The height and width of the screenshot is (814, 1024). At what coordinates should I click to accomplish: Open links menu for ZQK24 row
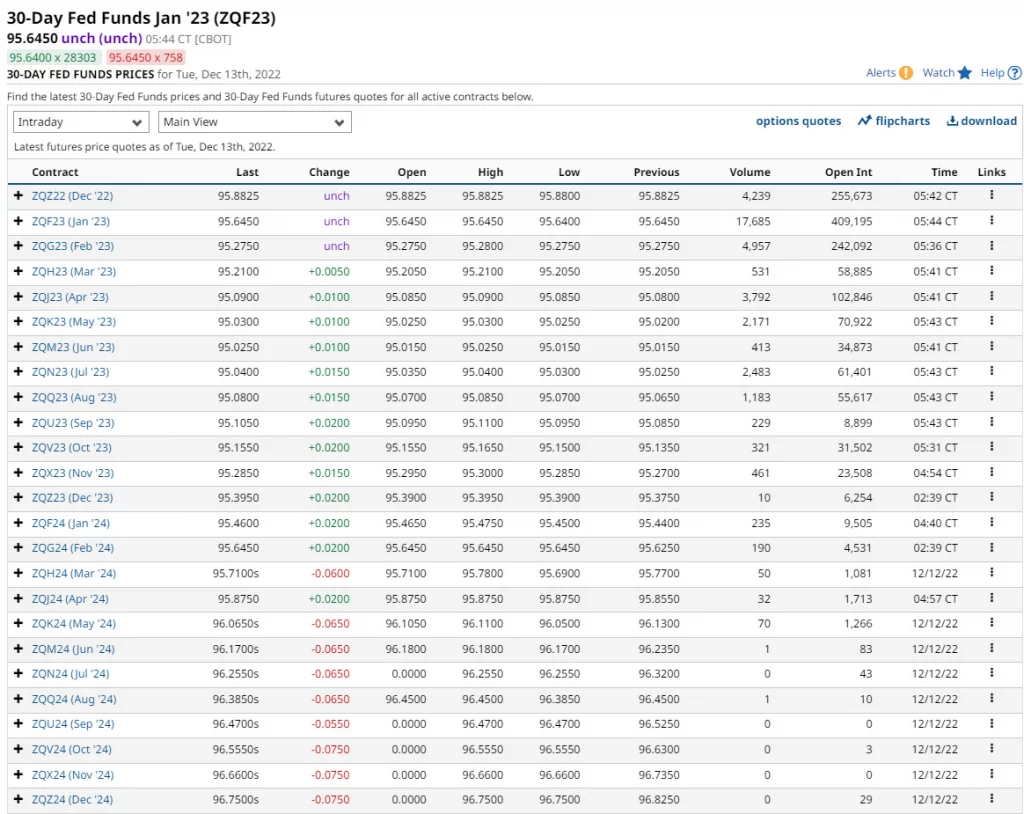(x=991, y=623)
